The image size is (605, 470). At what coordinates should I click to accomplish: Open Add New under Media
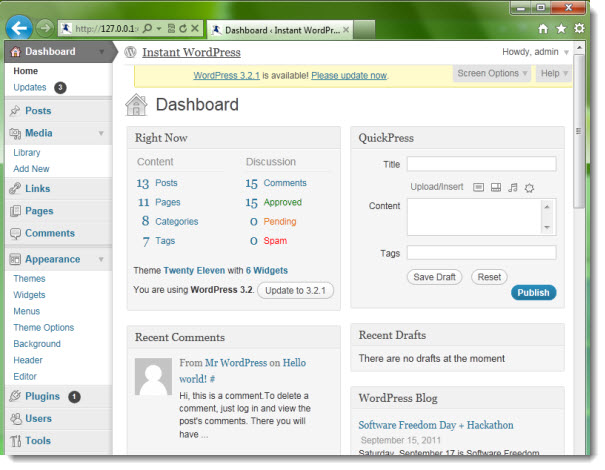(31, 169)
